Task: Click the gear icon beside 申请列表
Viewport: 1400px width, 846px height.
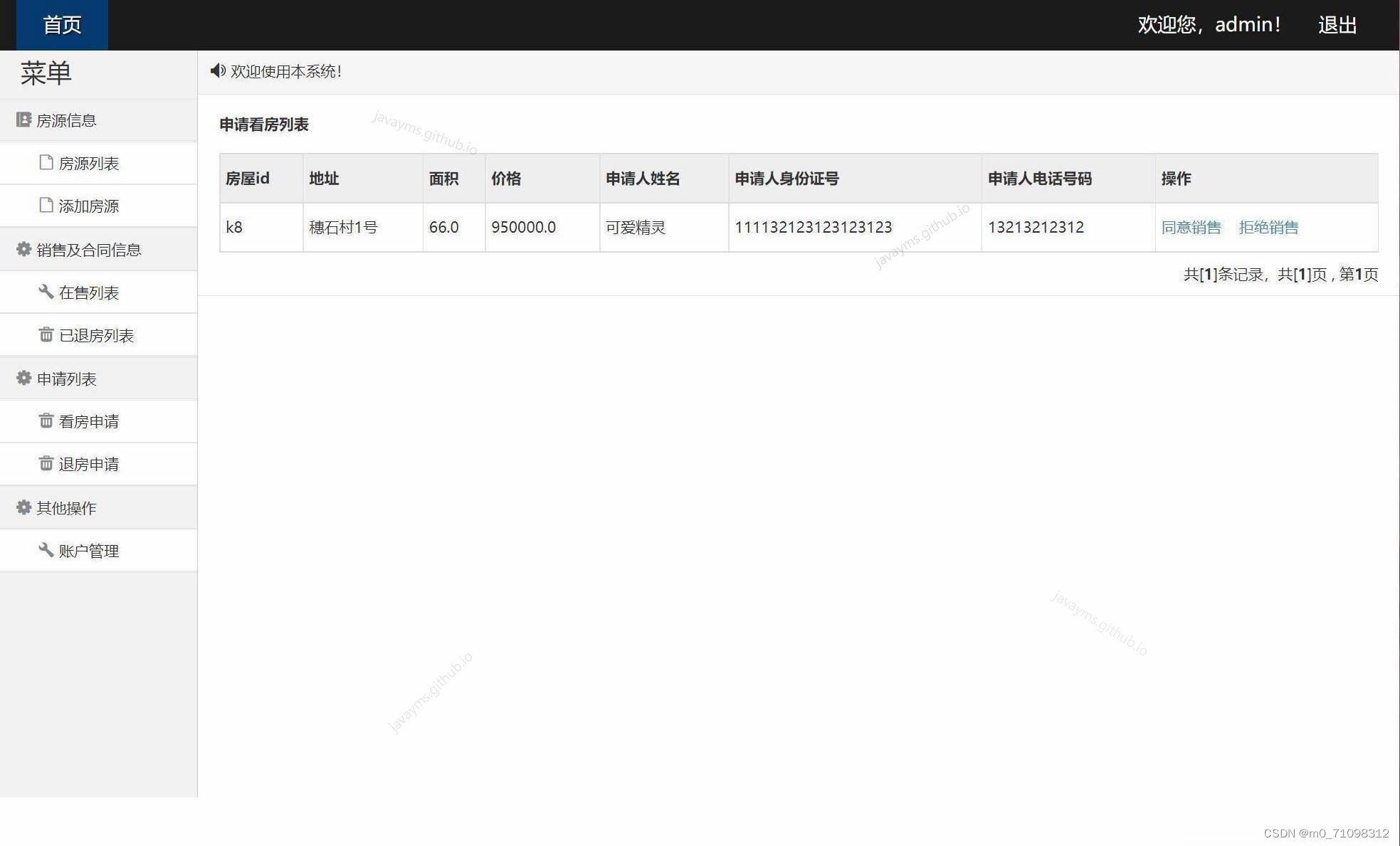Action: click(x=23, y=378)
